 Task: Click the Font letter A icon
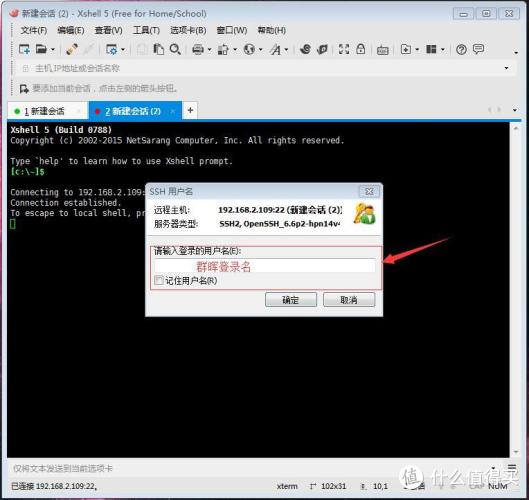click(275, 50)
